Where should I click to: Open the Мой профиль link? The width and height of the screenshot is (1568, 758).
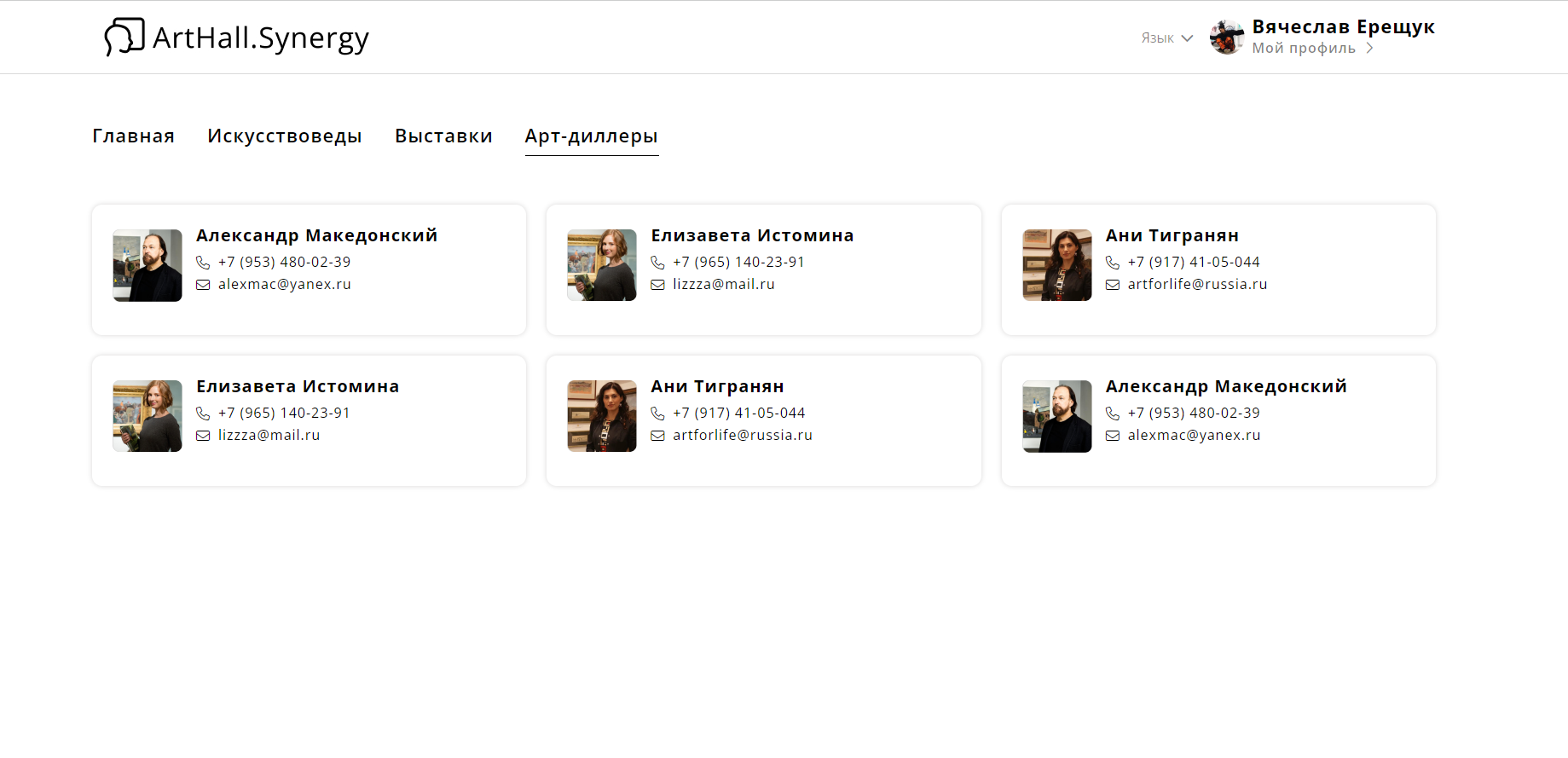coord(1304,48)
